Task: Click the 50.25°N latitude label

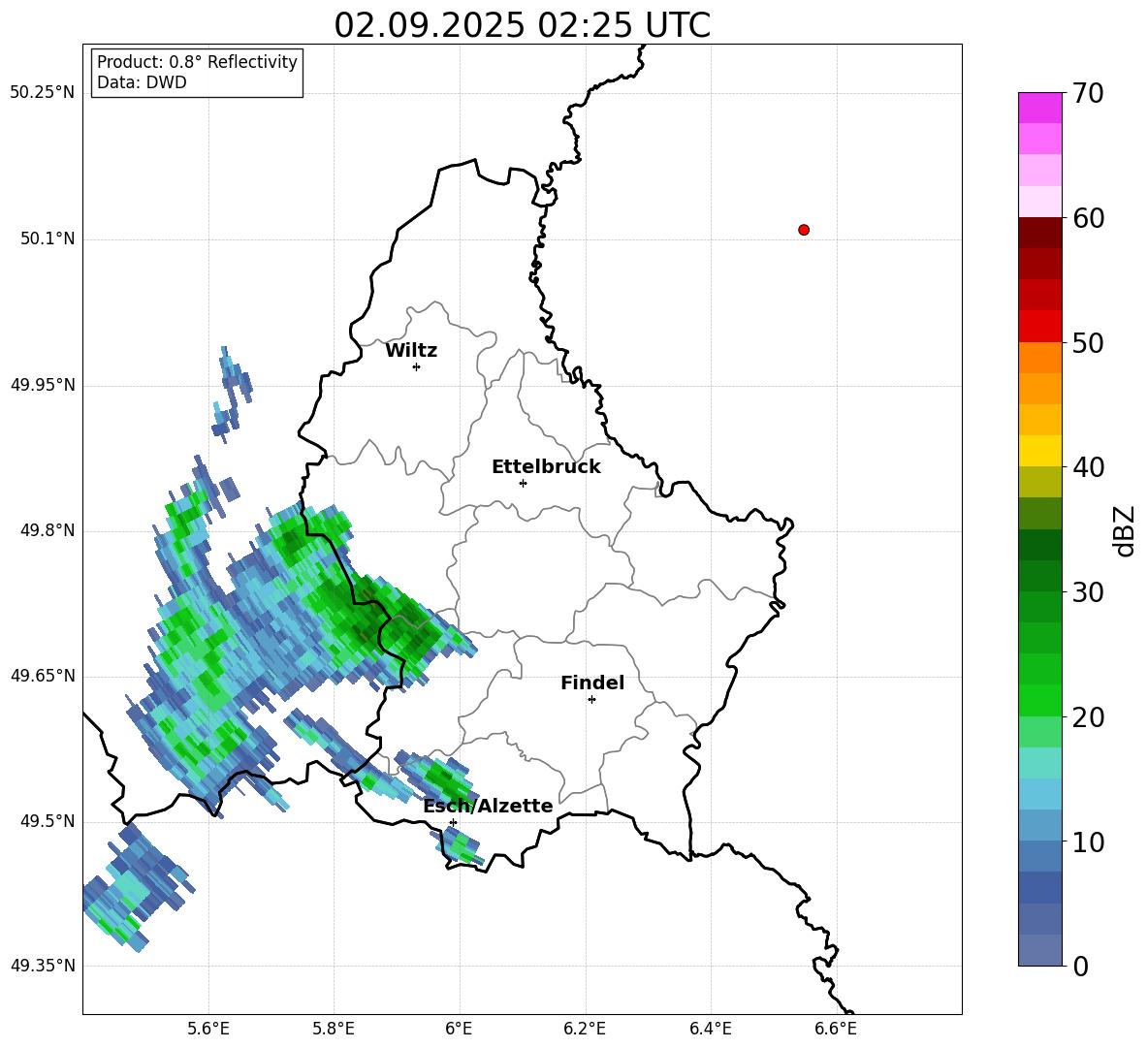Action: (43, 93)
